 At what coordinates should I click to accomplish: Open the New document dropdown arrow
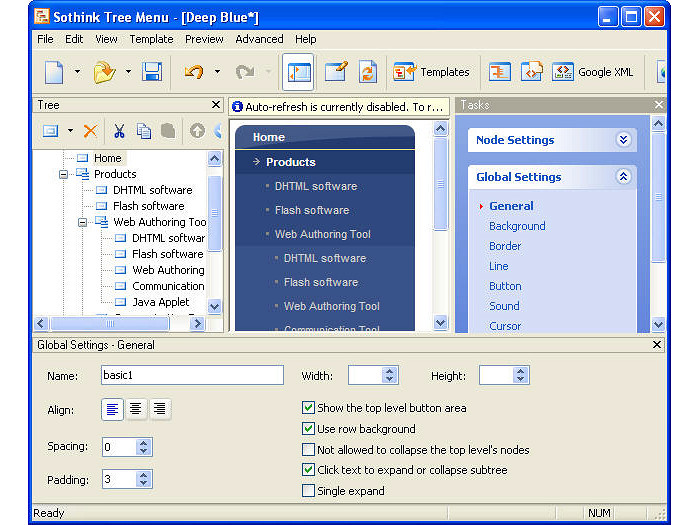pos(77,72)
